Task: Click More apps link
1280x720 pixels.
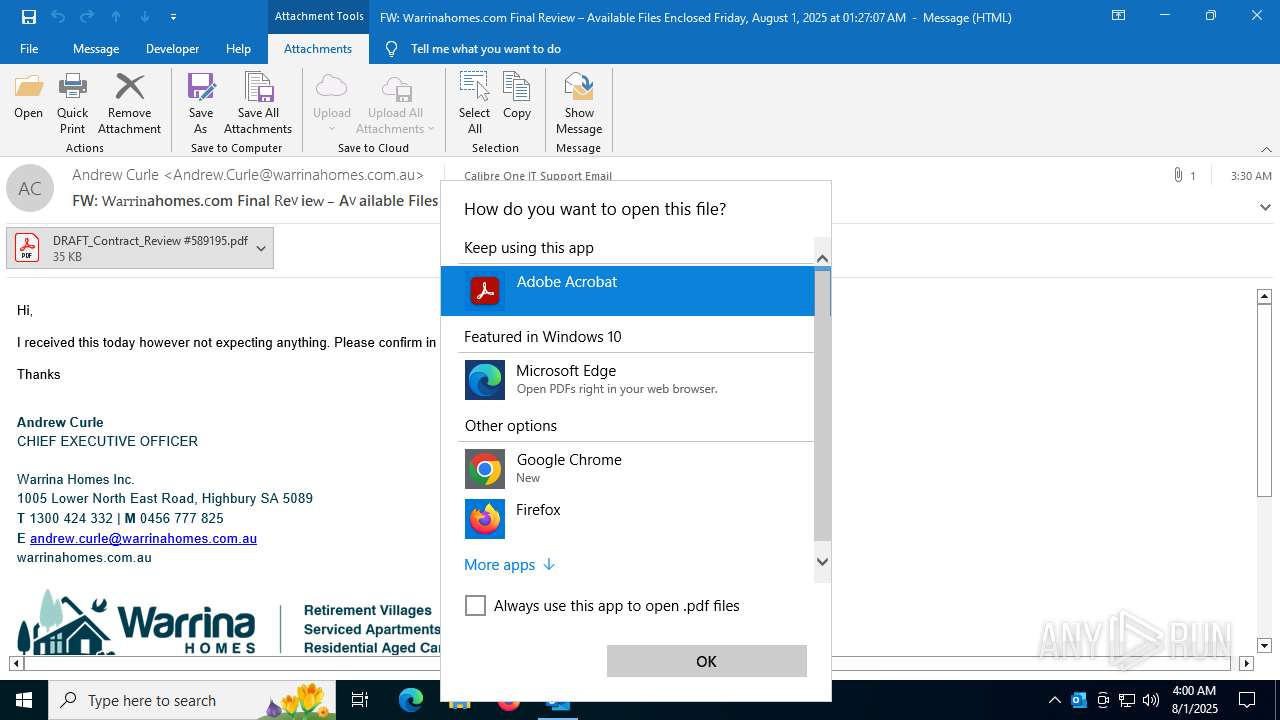Action: tap(509, 565)
